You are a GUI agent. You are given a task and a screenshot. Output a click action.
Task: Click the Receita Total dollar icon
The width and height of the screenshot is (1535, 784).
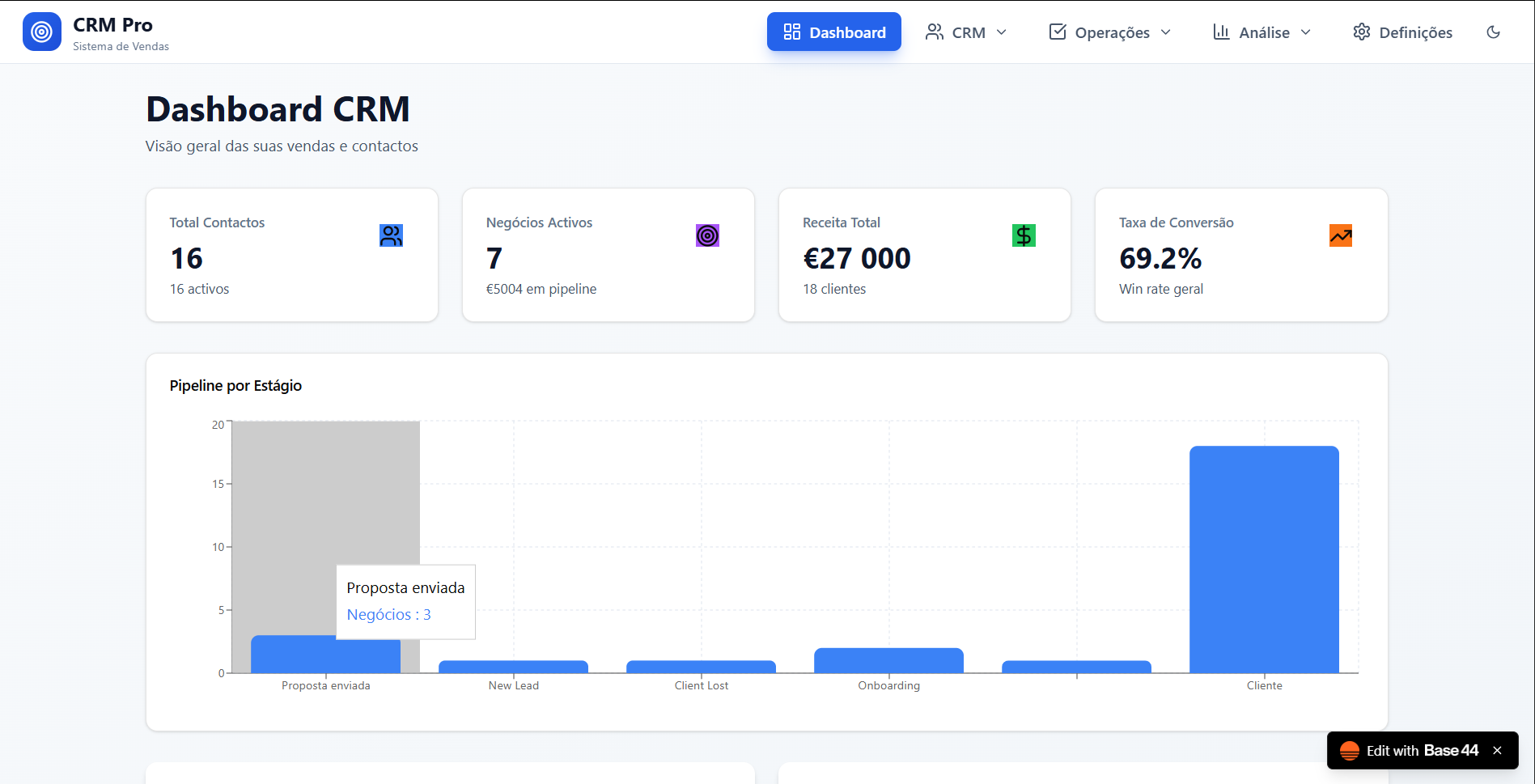tap(1024, 235)
